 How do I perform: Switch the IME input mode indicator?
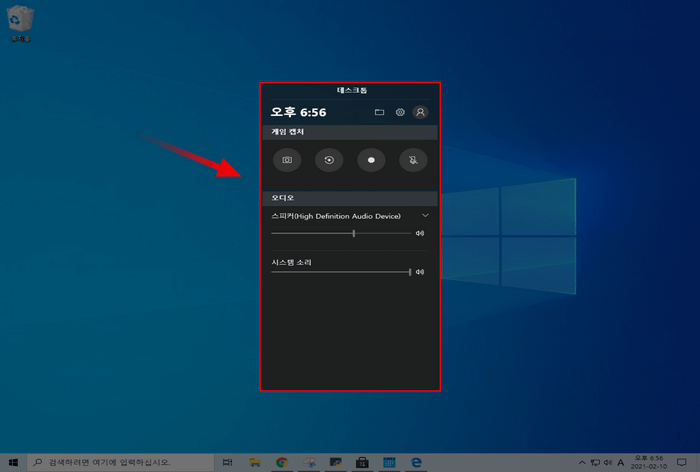[x=621, y=463]
